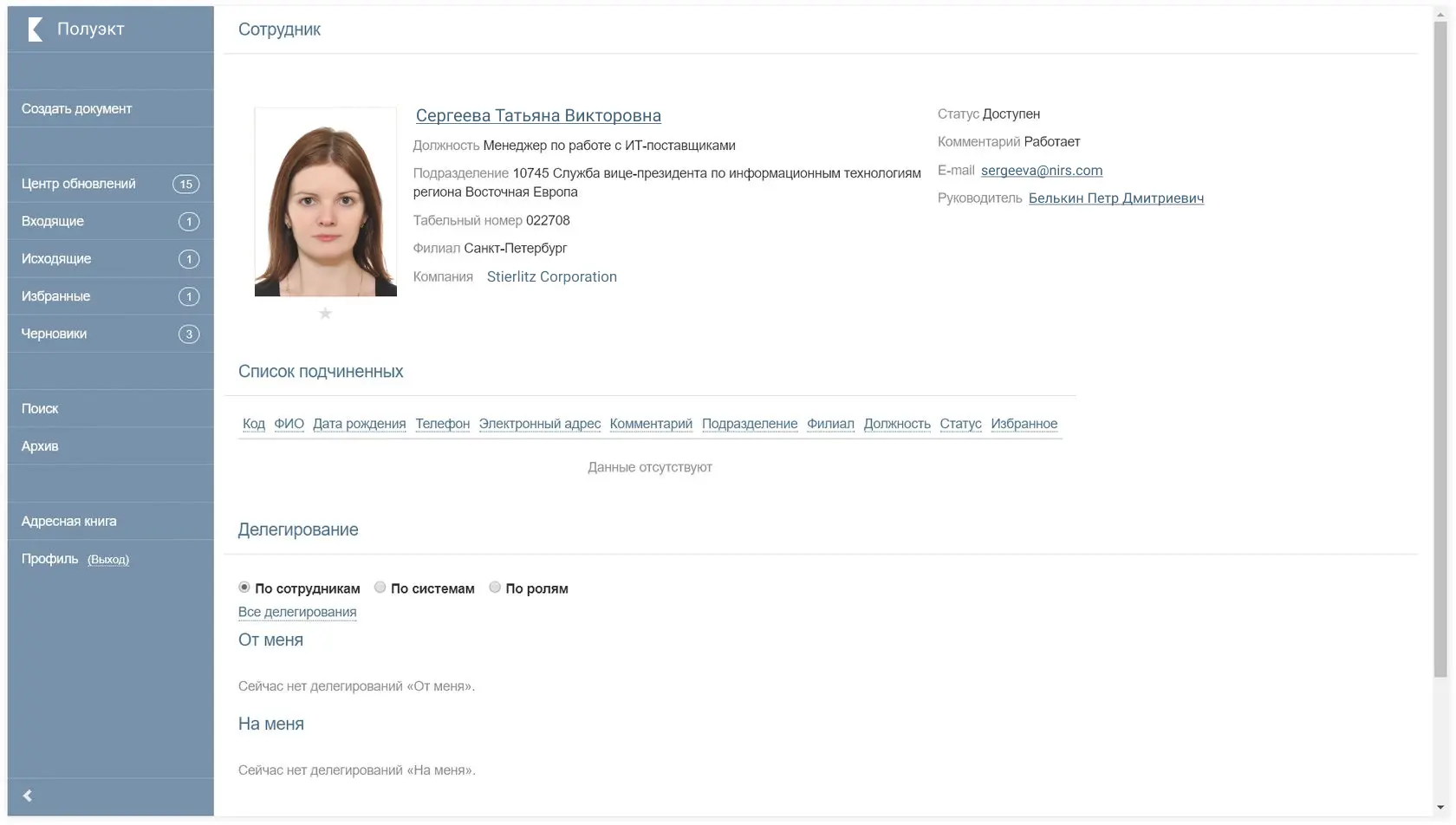Open the Центр обновлений badge showing 15

tap(185, 184)
